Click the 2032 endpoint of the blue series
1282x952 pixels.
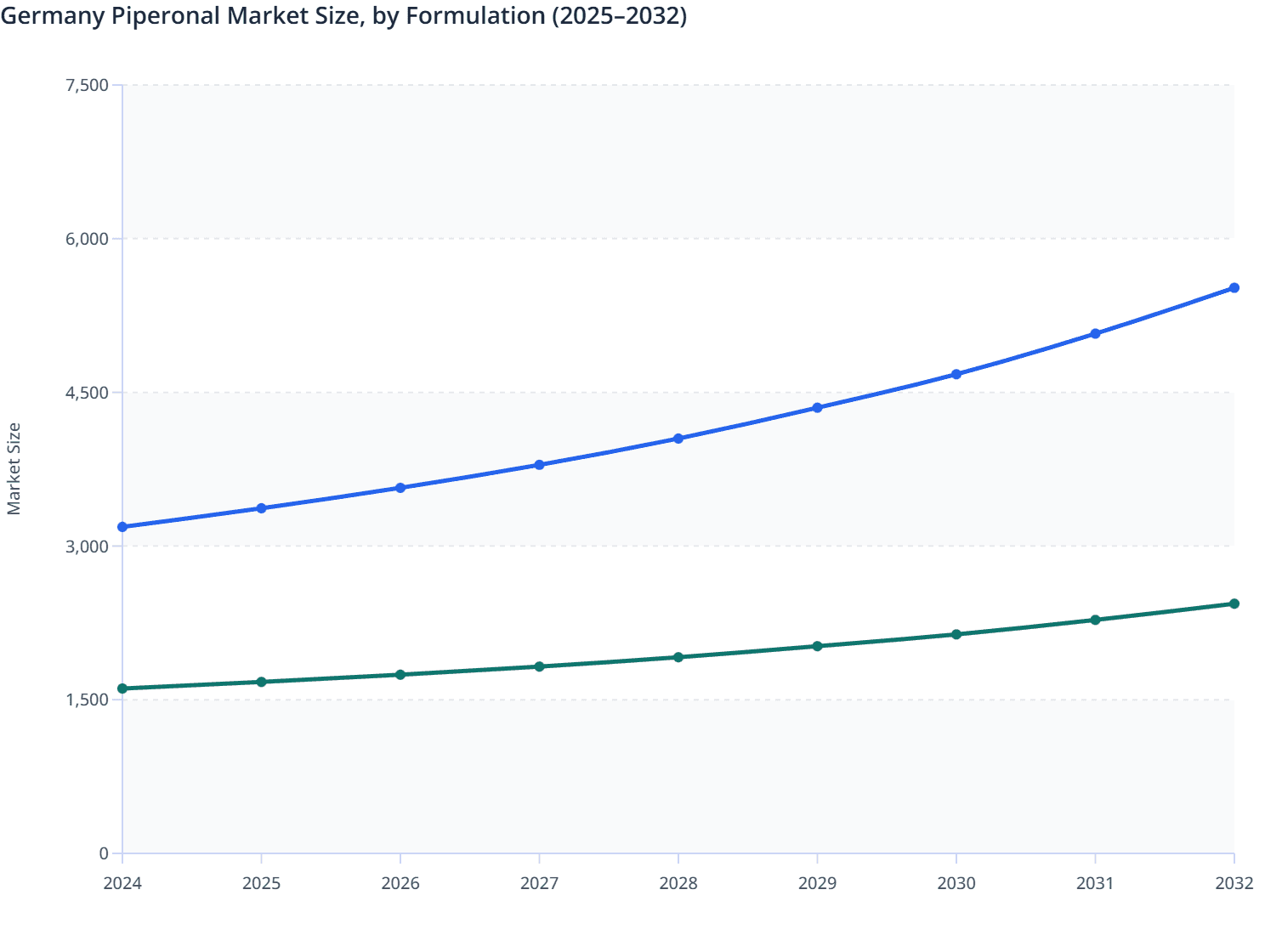click(x=1234, y=288)
